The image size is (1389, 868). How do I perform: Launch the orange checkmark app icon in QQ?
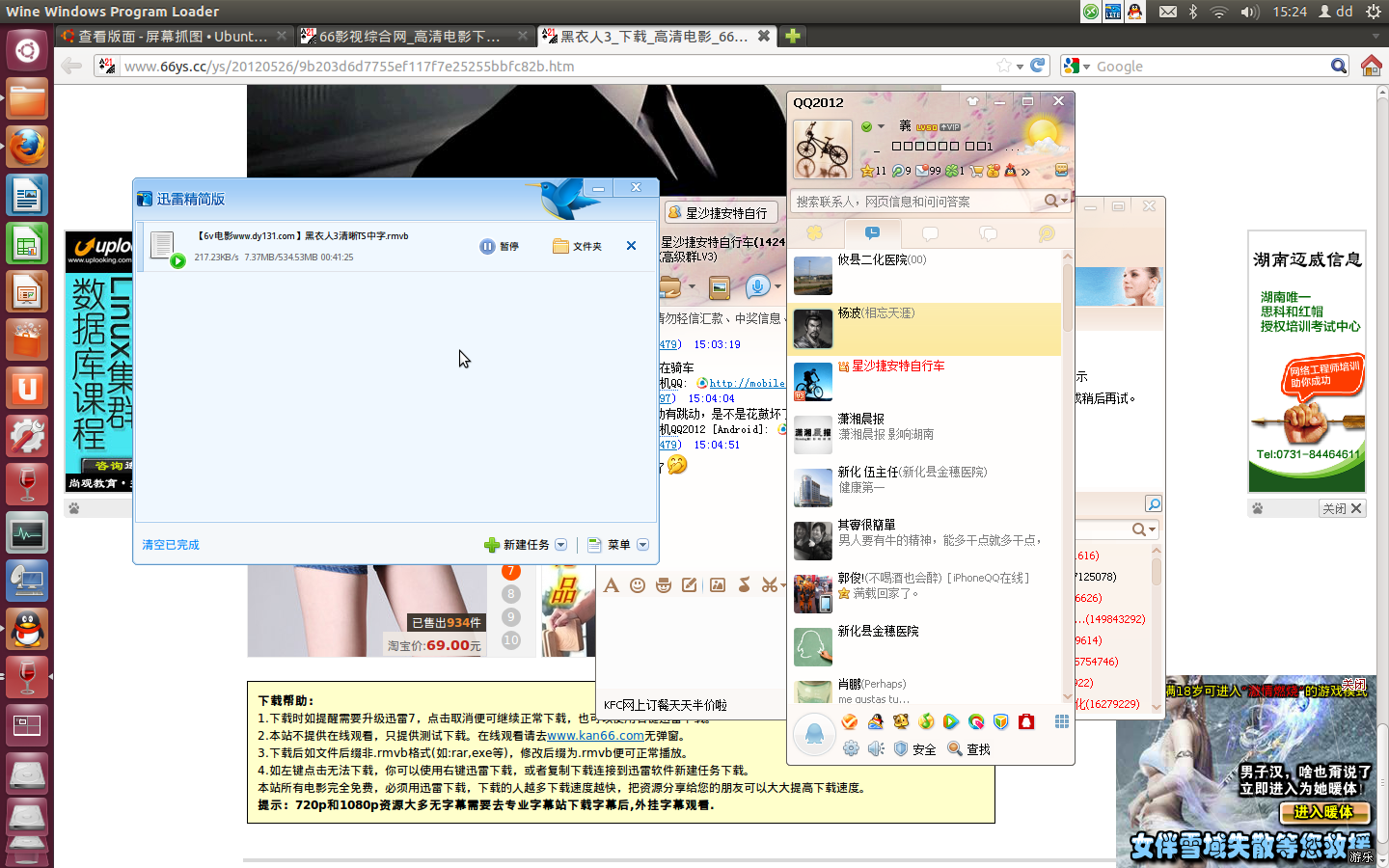[x=850, y=721]
